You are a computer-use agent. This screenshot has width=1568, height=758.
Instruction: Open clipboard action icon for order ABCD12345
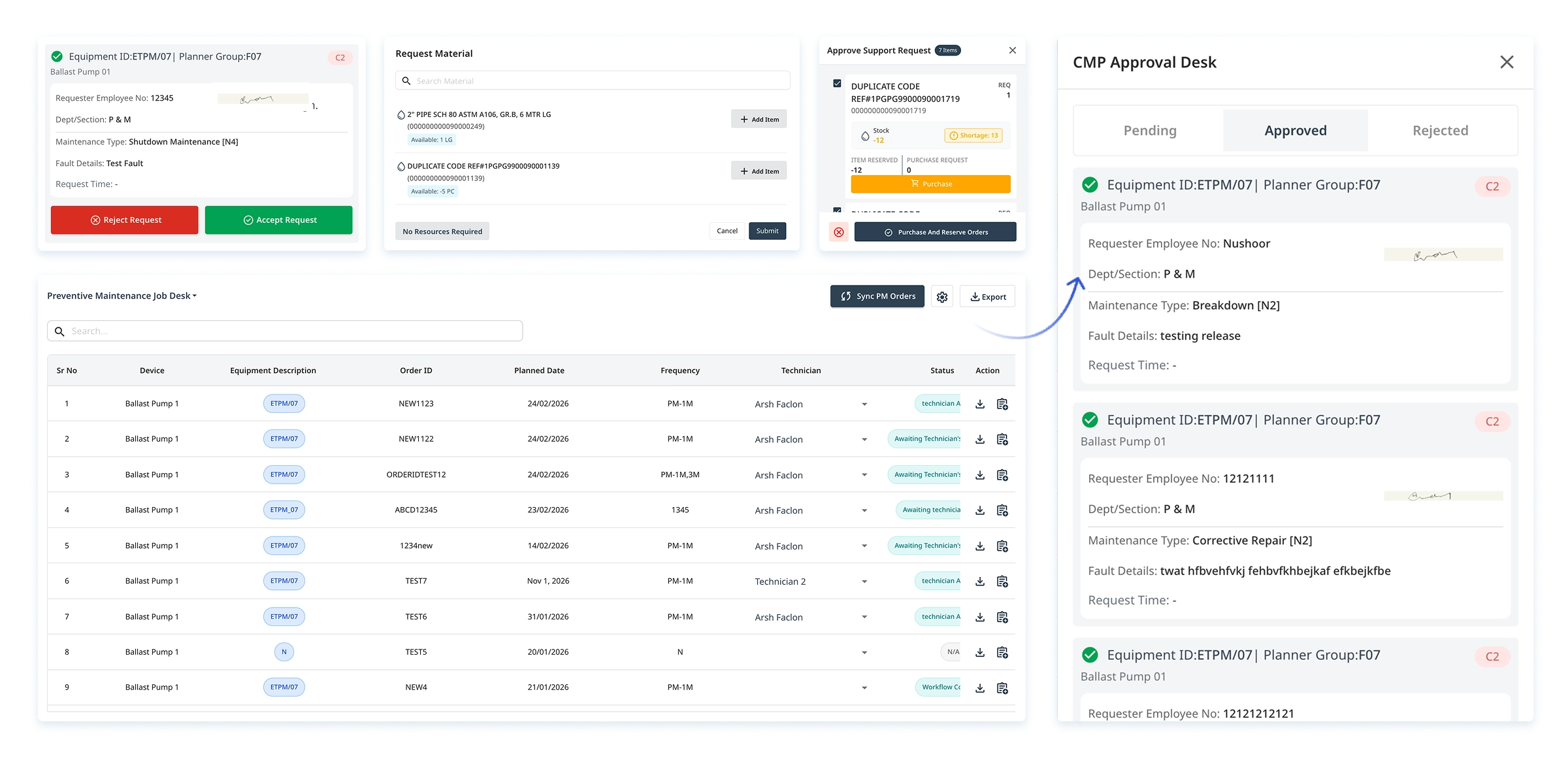1002,510
